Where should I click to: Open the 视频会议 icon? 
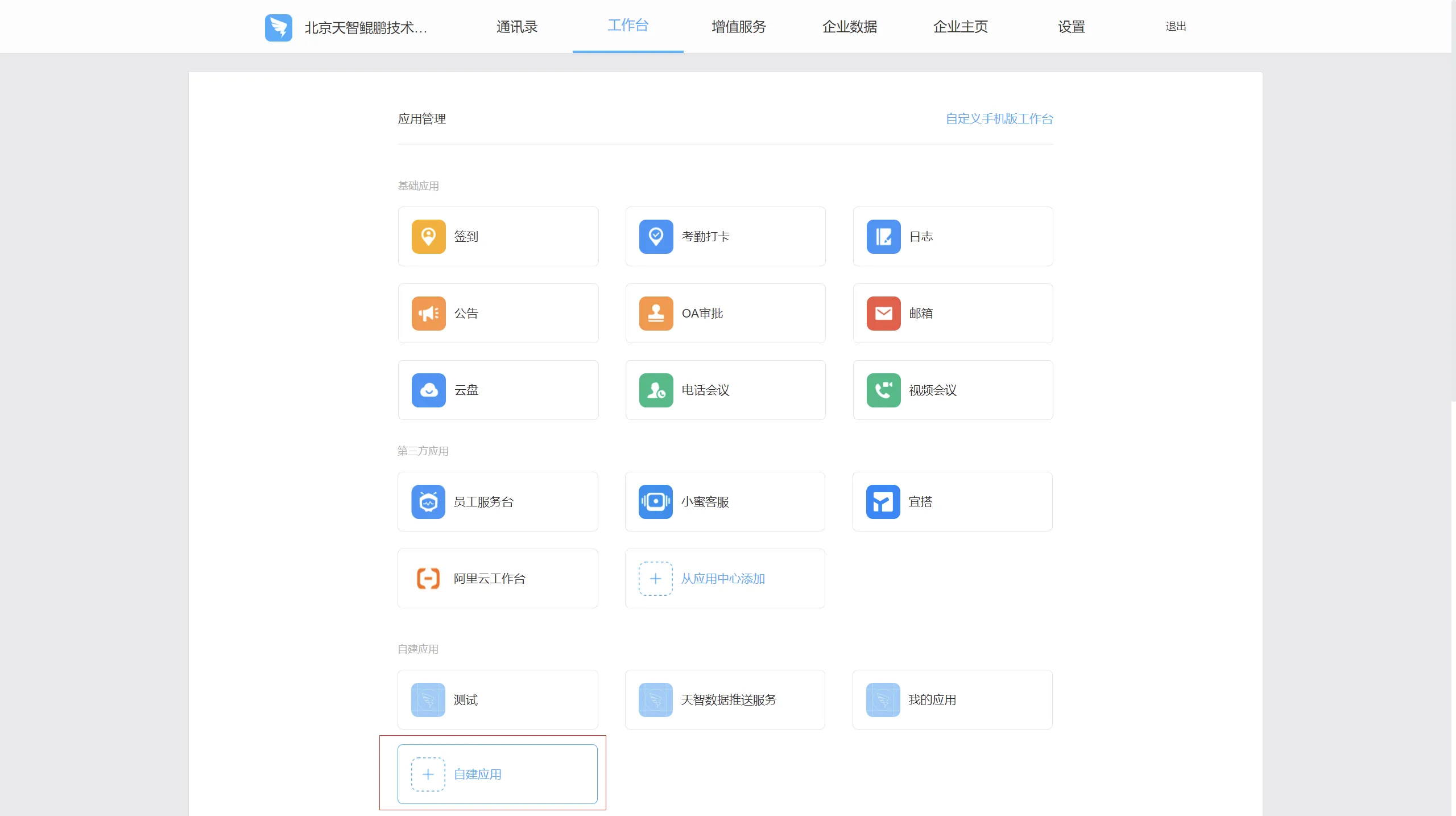pyautogui.click(x=883, y=390)
